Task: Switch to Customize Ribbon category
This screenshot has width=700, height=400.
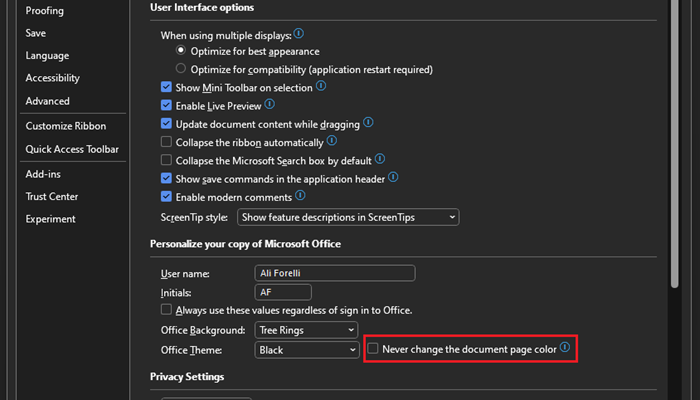Action: (66, 126)
